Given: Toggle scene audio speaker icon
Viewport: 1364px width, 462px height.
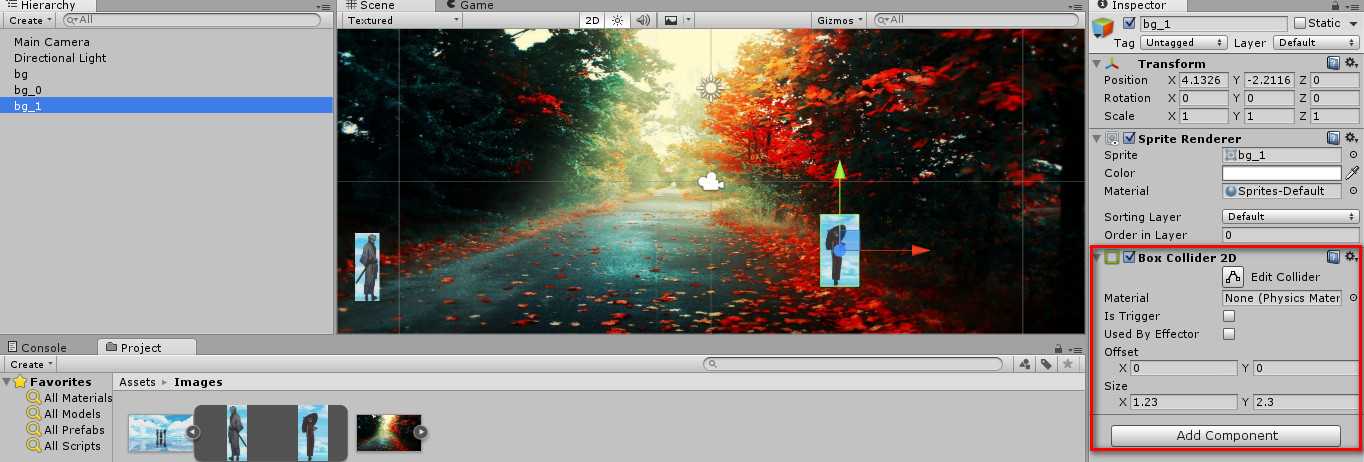Looking at the screenshot, I should pyautogui.click(x=642, y=20).
